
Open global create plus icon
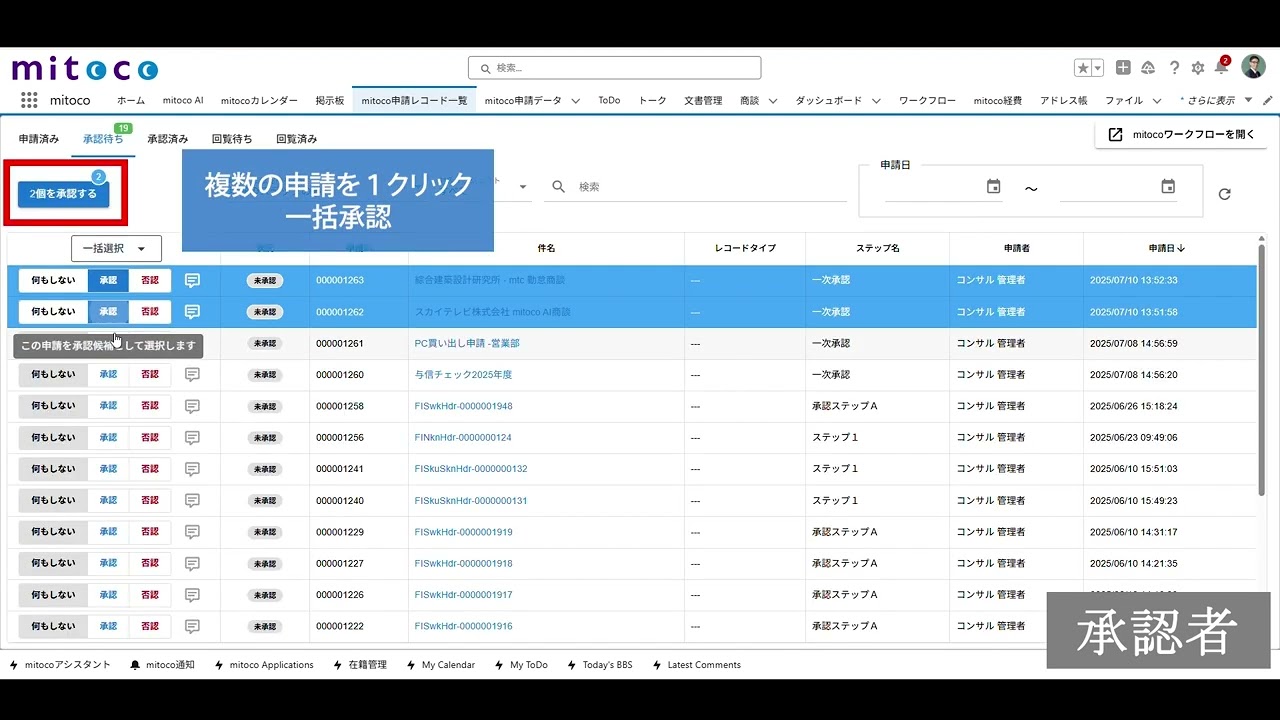[x=1123, y=68]
